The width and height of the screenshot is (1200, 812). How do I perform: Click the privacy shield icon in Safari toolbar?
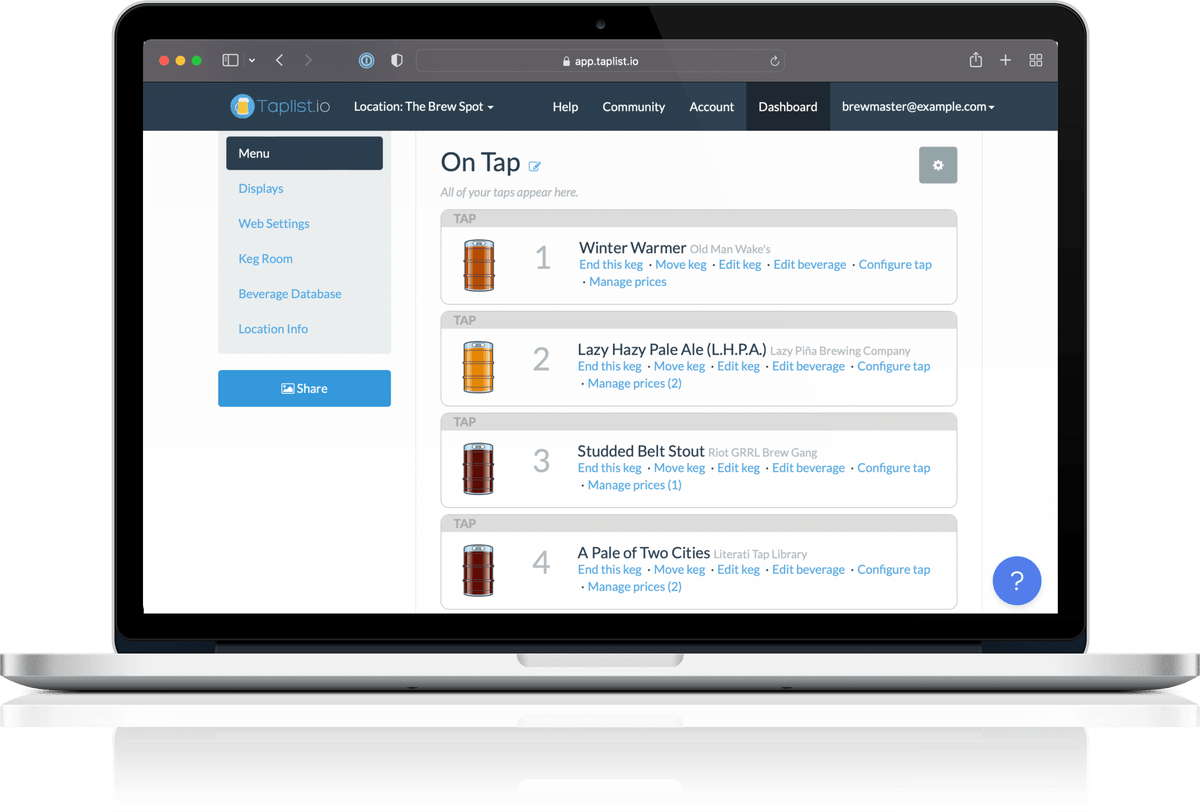[x=396, y=60]
